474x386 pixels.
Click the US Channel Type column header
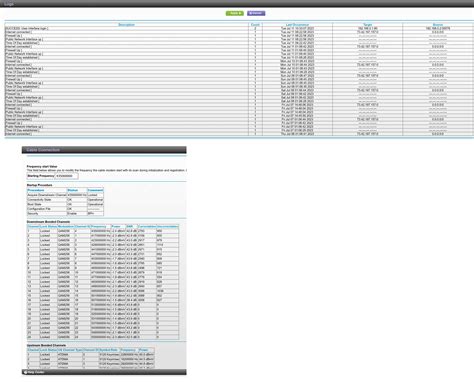(70, 350)
